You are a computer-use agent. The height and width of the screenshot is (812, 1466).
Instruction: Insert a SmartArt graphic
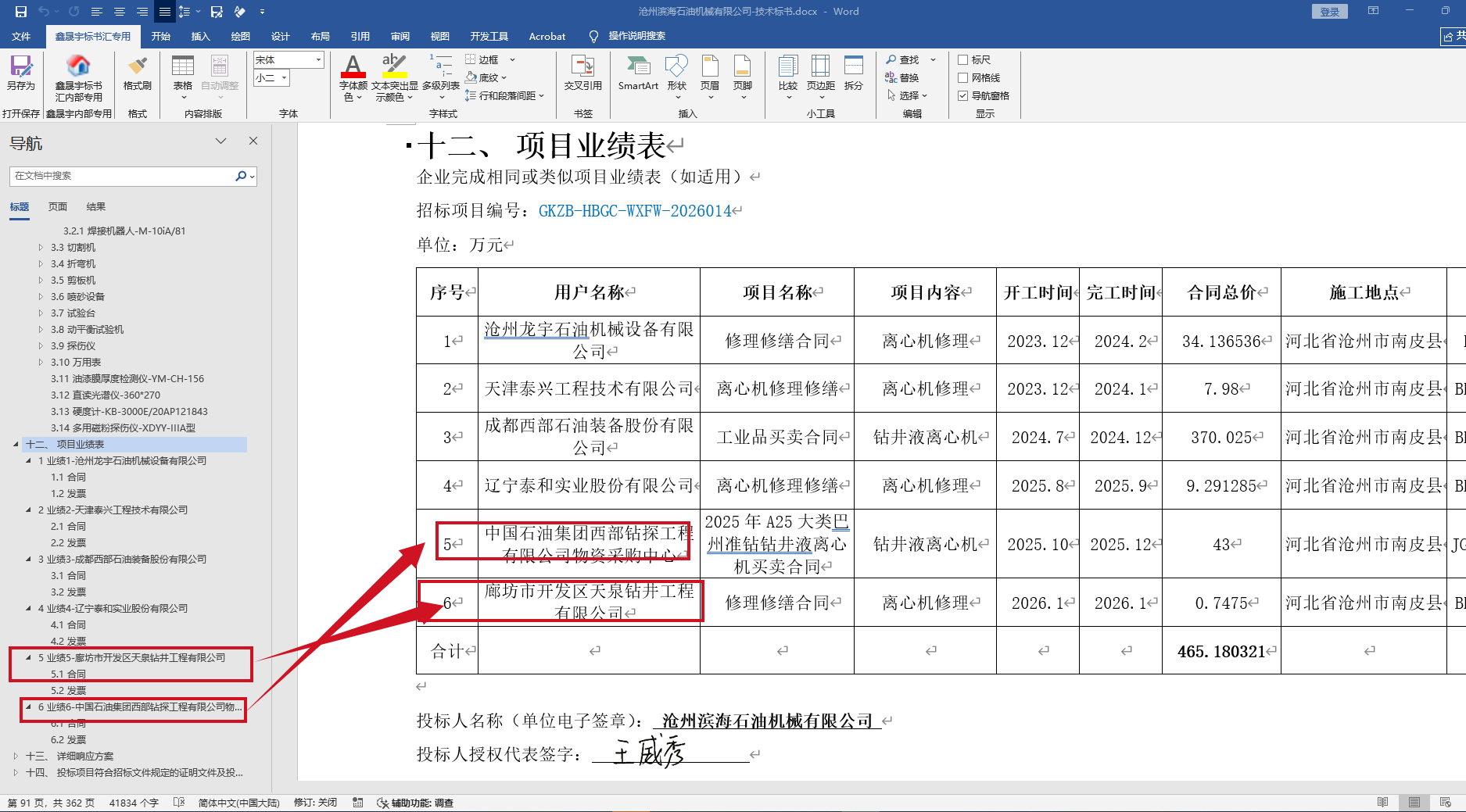coord(638,73)
